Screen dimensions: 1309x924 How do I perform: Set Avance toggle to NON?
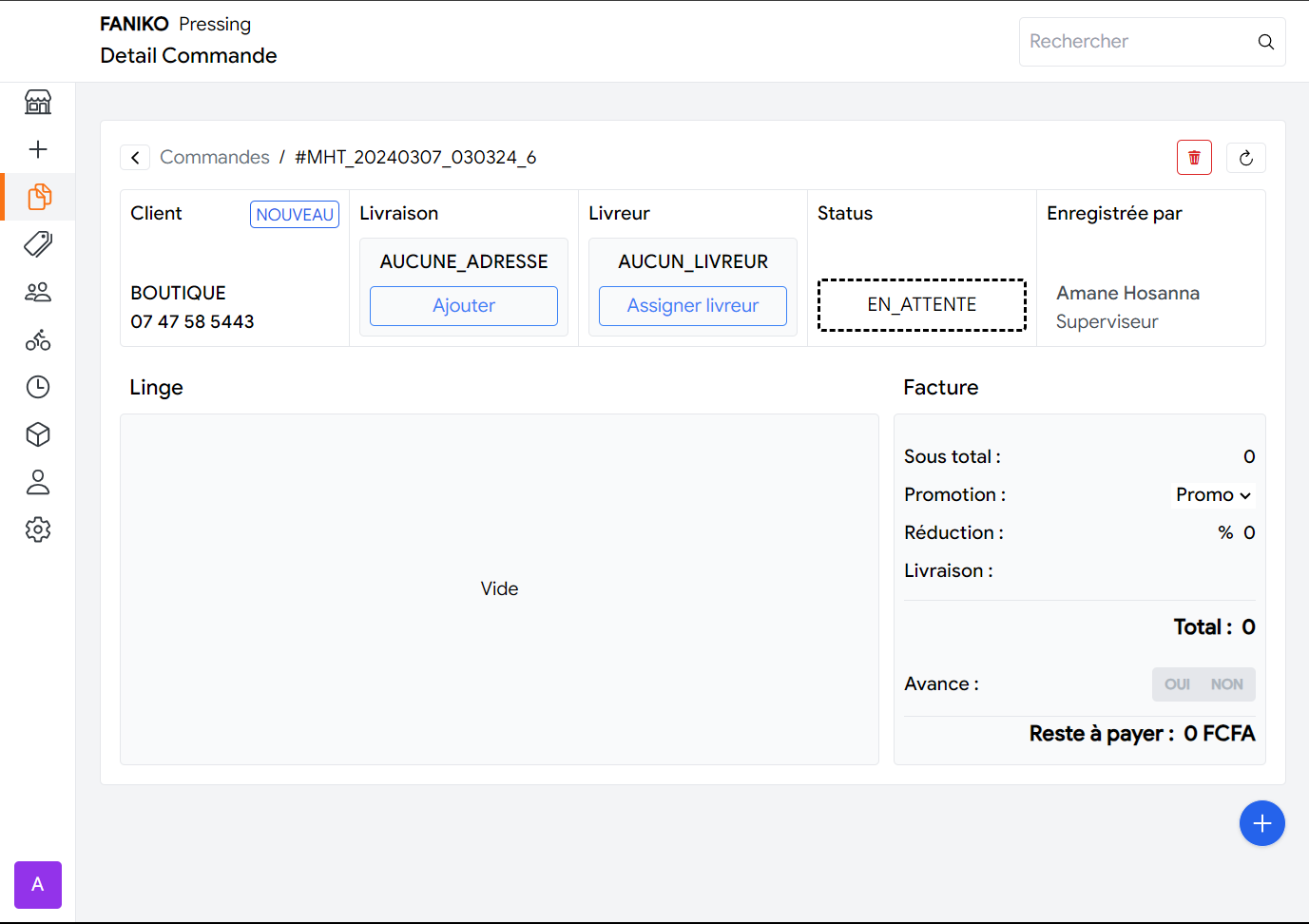tap(1226, 684)
